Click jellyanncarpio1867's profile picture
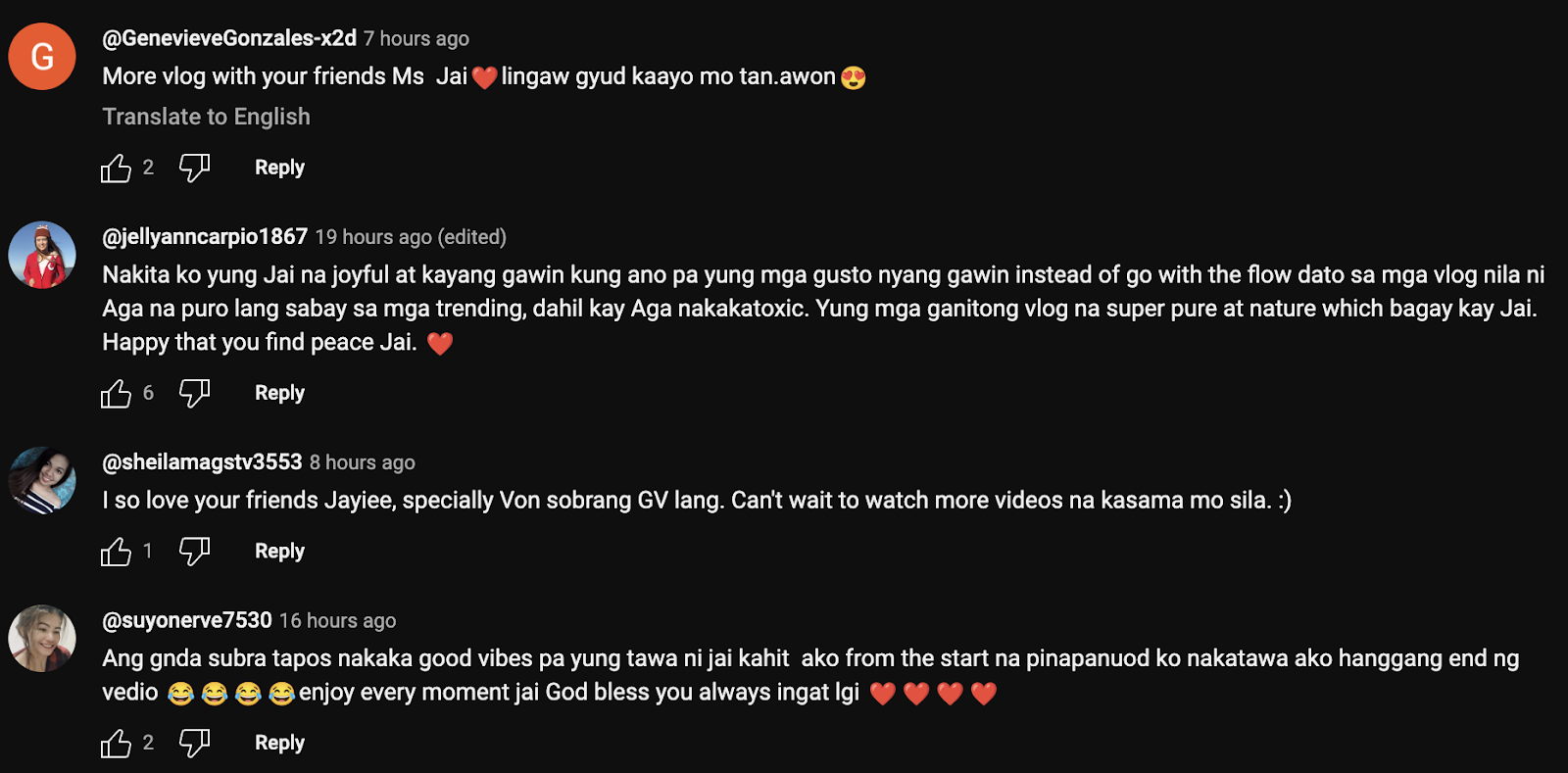Image resolution: width=1568 pixels, height=773 pixels. click(x=42, y=255)
